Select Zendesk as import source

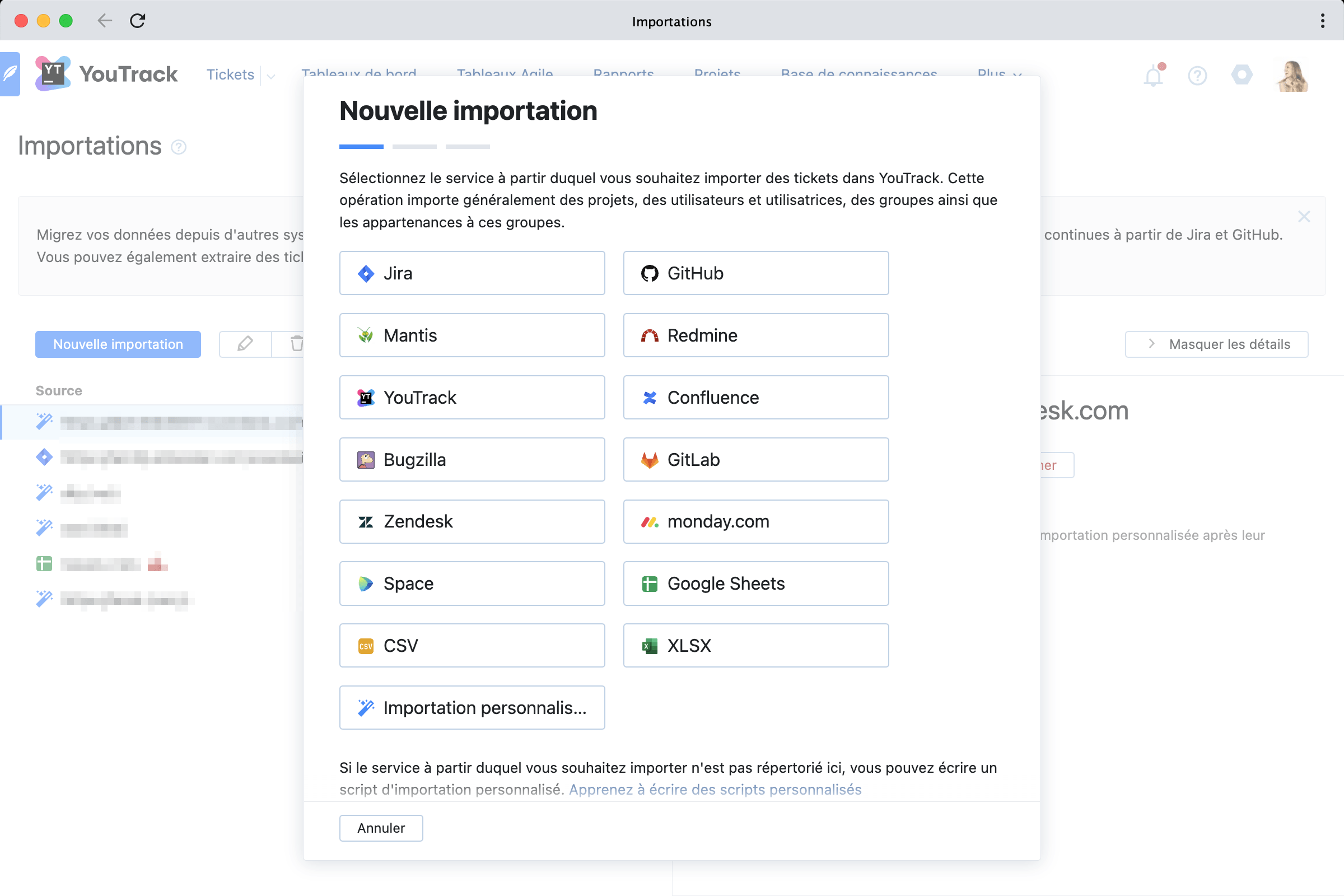click(x=472, y=522)
